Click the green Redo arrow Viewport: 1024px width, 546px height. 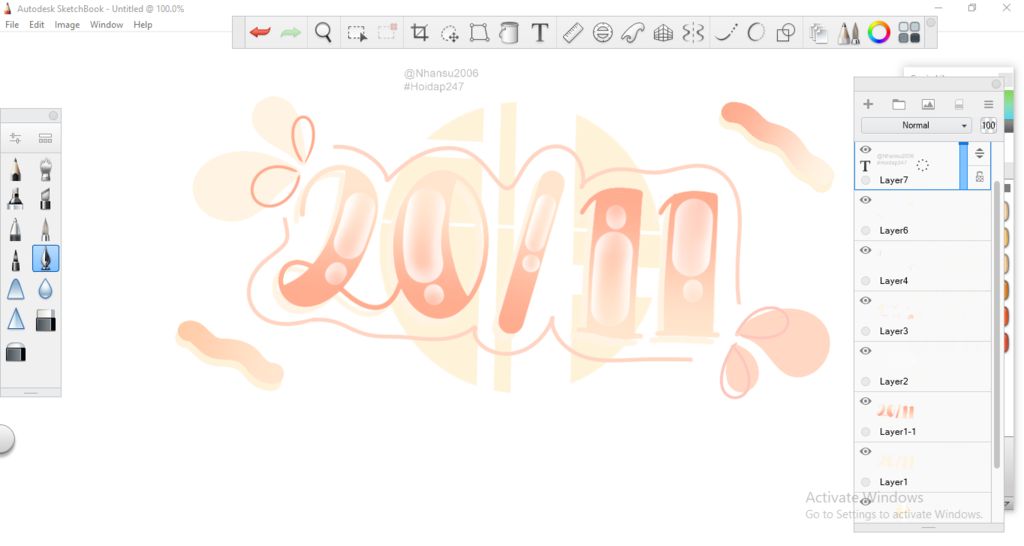290,32
